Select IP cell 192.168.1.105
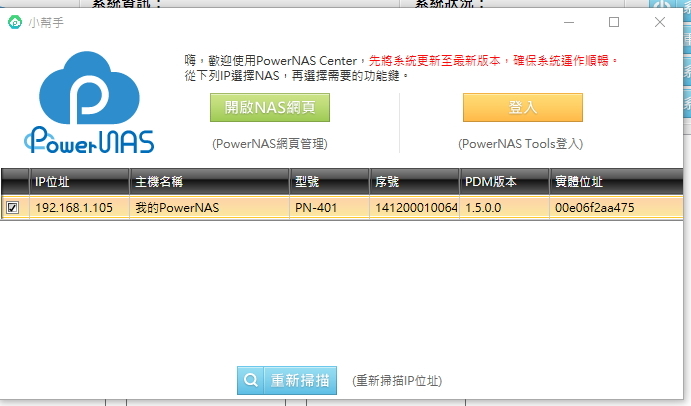Viewport: 691px width, 406px height. [x=79, y=208]
